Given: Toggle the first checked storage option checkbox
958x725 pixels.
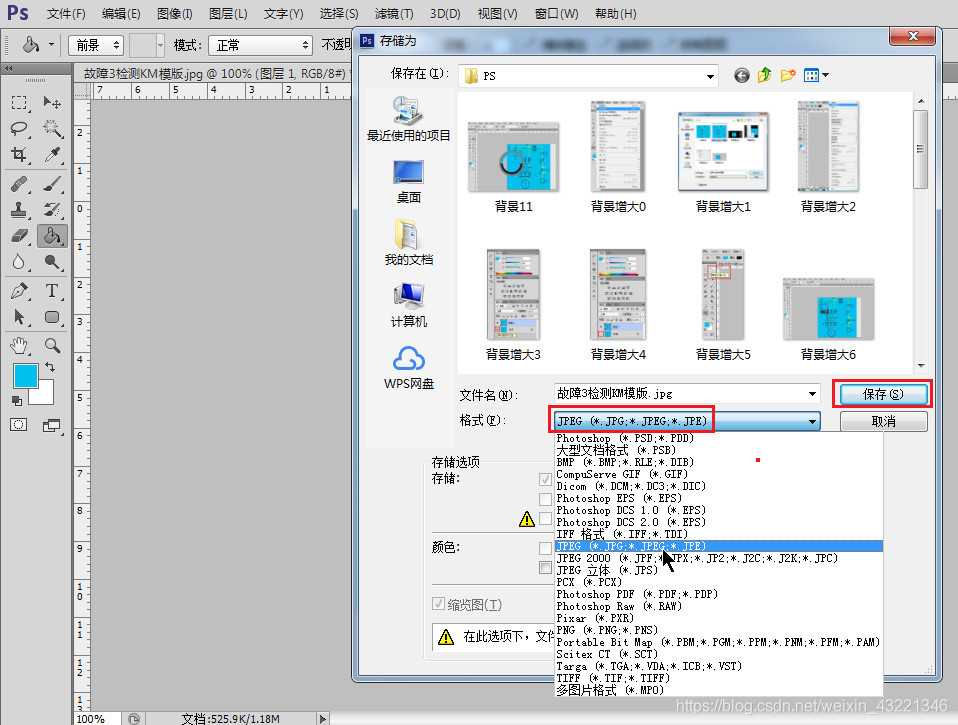Looking at the screenshot, I should tap(546, 479).
